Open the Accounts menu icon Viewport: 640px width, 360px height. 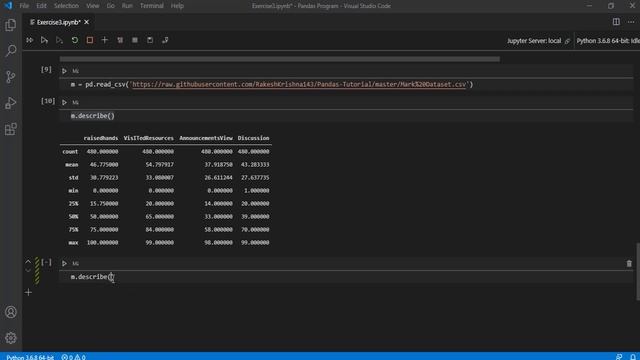coord(11,312)
